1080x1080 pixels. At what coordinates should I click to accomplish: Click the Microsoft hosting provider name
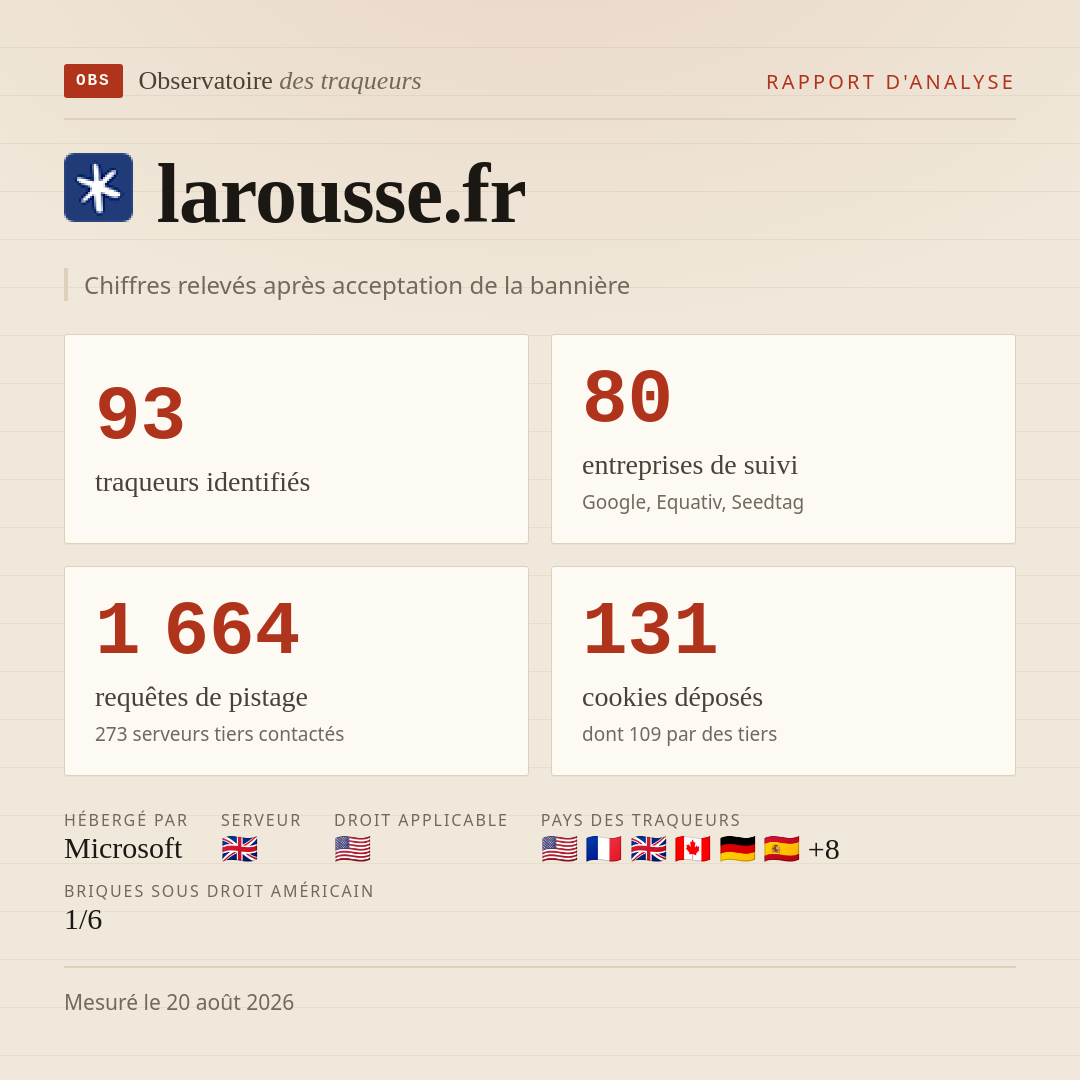pos(123,849)
